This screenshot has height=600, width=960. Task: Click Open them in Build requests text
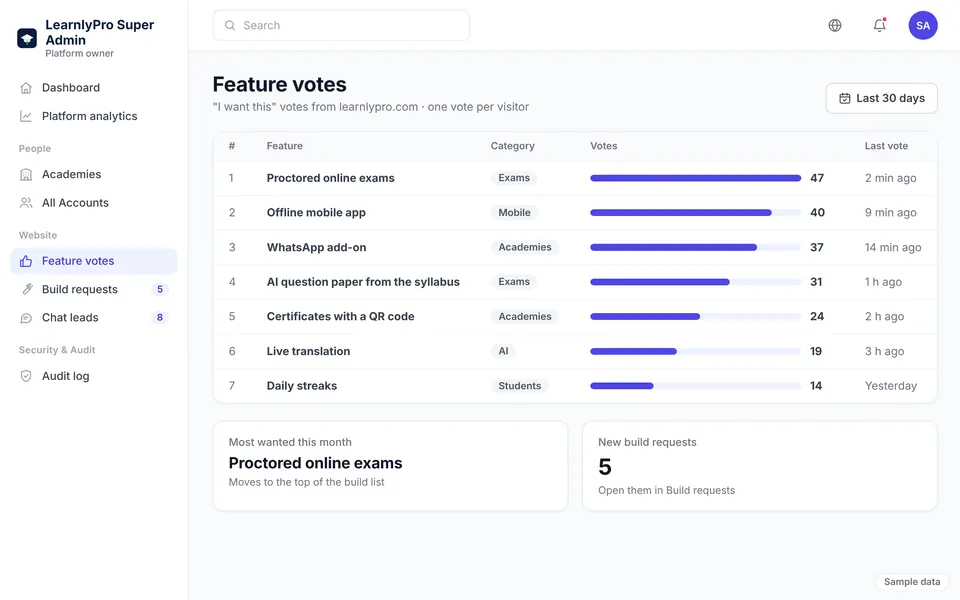(667, 490)
